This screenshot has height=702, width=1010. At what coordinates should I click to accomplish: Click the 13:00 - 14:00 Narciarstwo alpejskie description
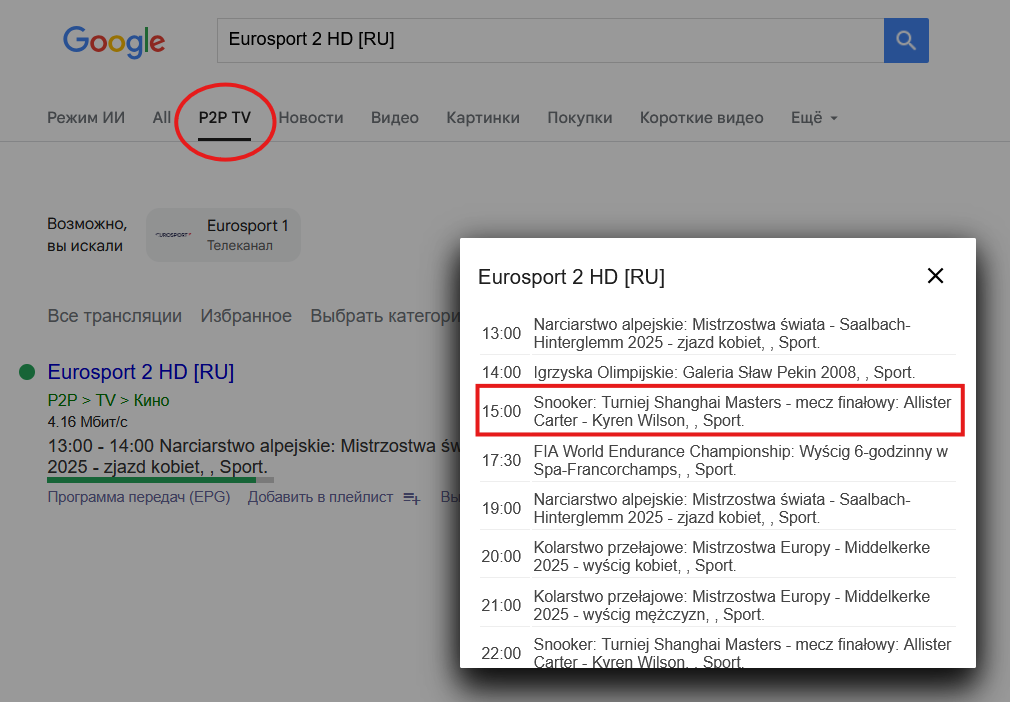tap(253, 456)
